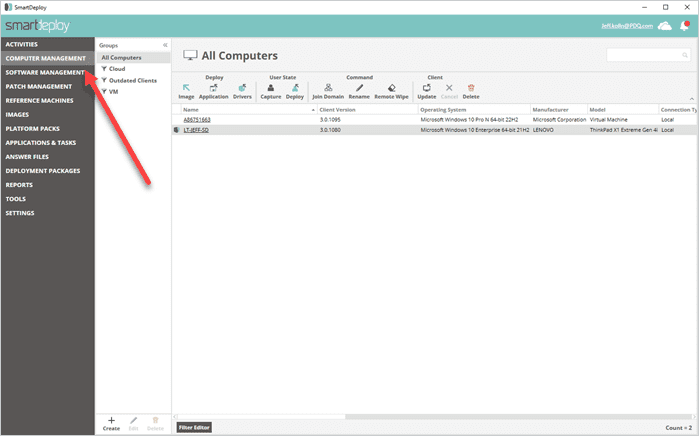699x436 pixels.
Task: Click the Cancel client icon
Action: 449,88
